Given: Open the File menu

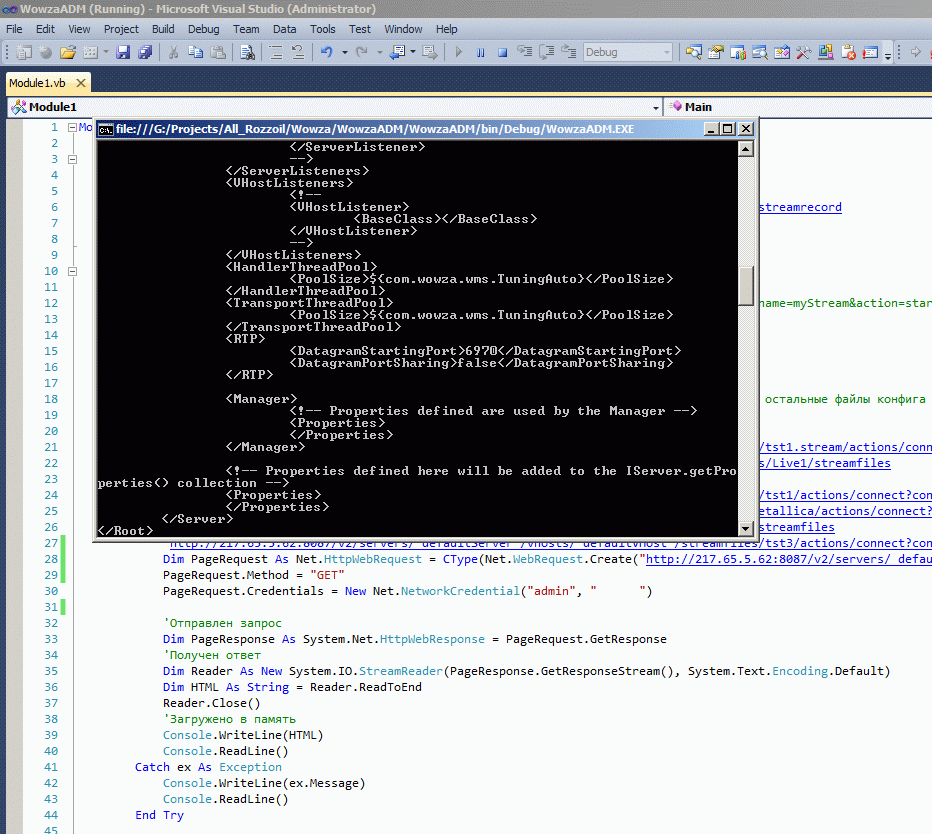Looking at the screenshot, I should (14, 29).
